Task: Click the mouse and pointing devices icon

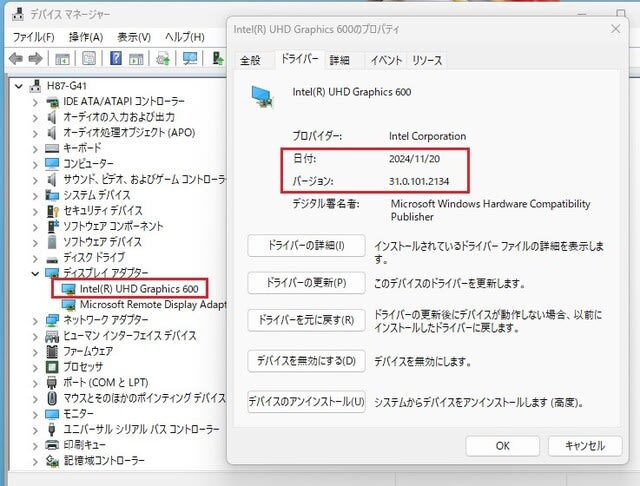Action: click(x=52, y=398)
